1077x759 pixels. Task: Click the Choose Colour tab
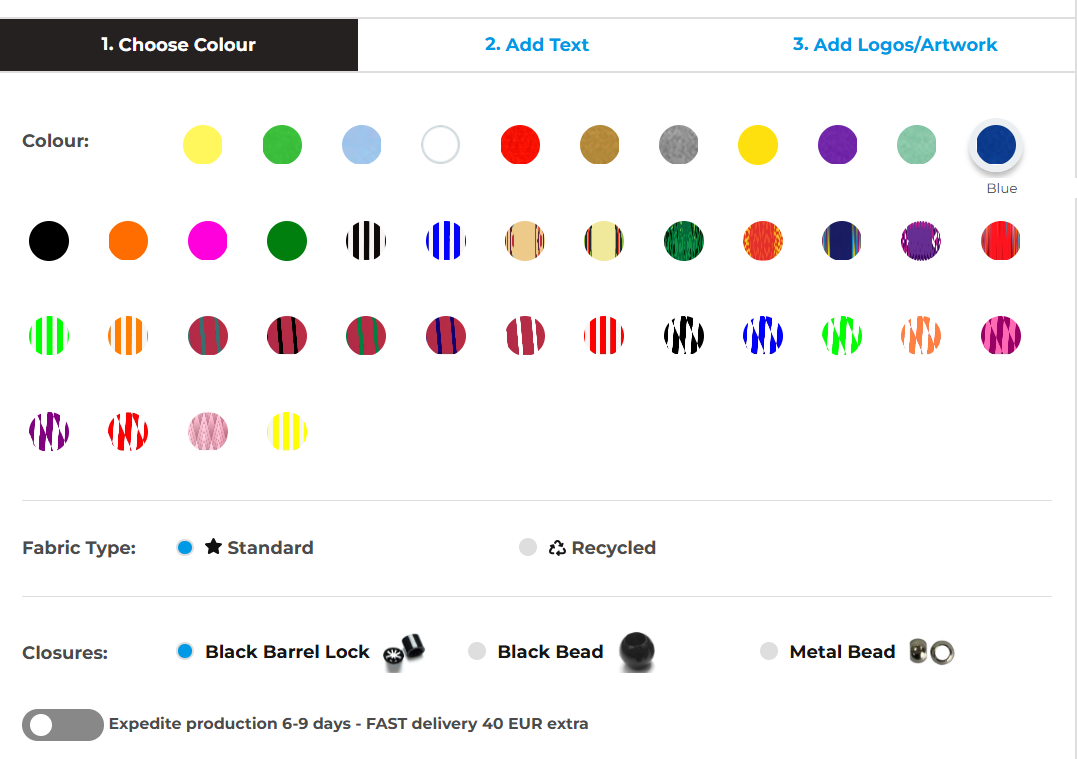178,45
